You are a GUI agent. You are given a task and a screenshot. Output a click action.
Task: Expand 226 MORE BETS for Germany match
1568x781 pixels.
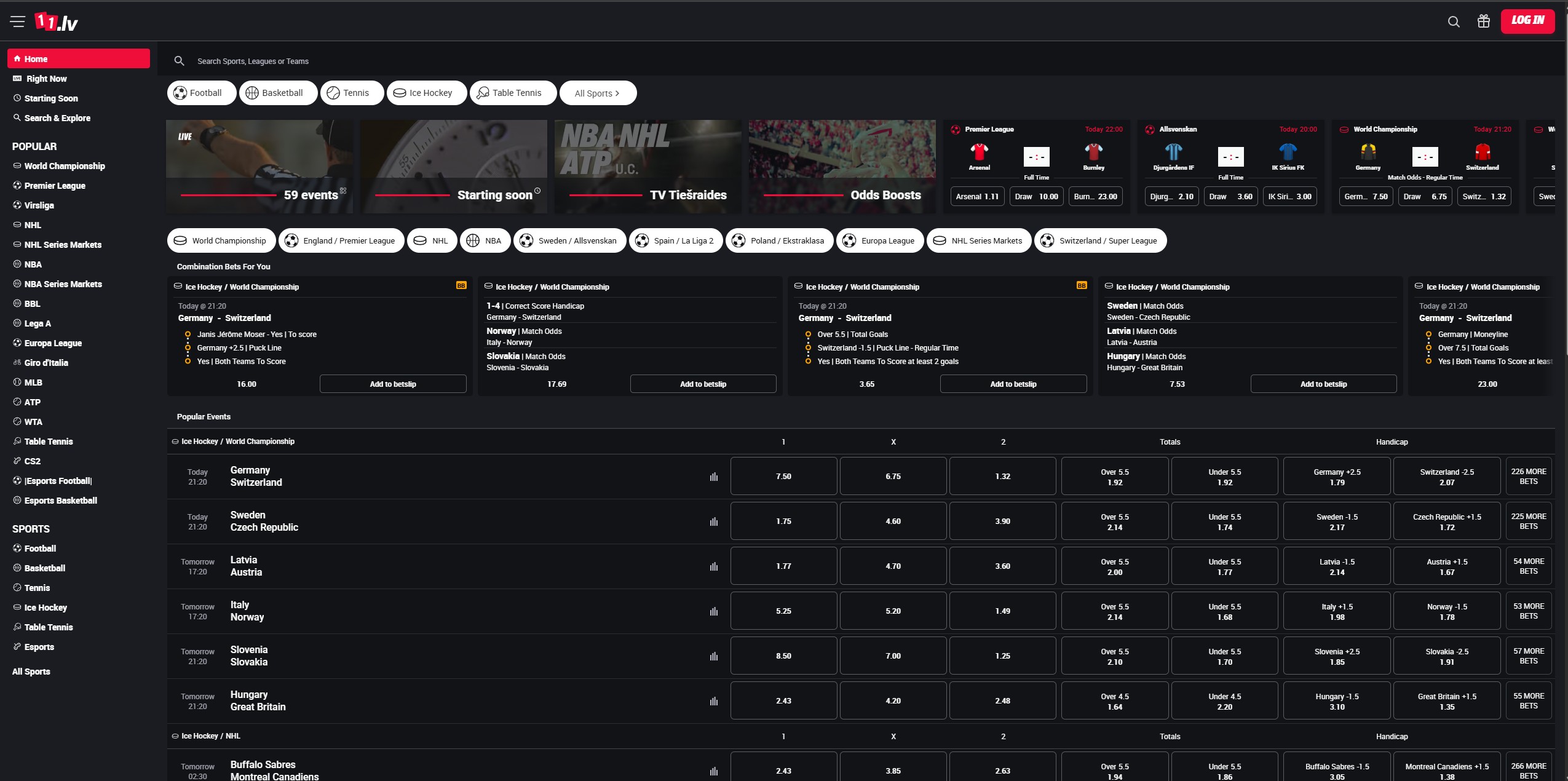(1528, 476)
